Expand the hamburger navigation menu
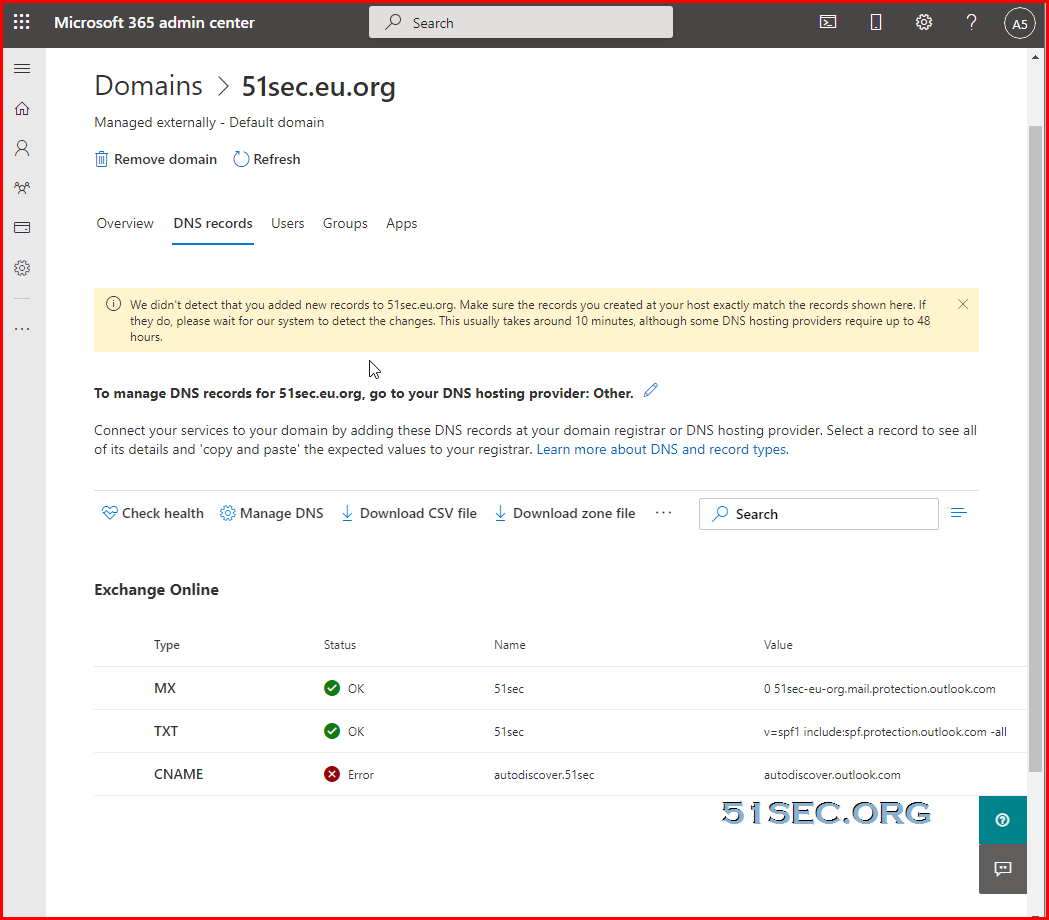 click(x=22, y=68)
